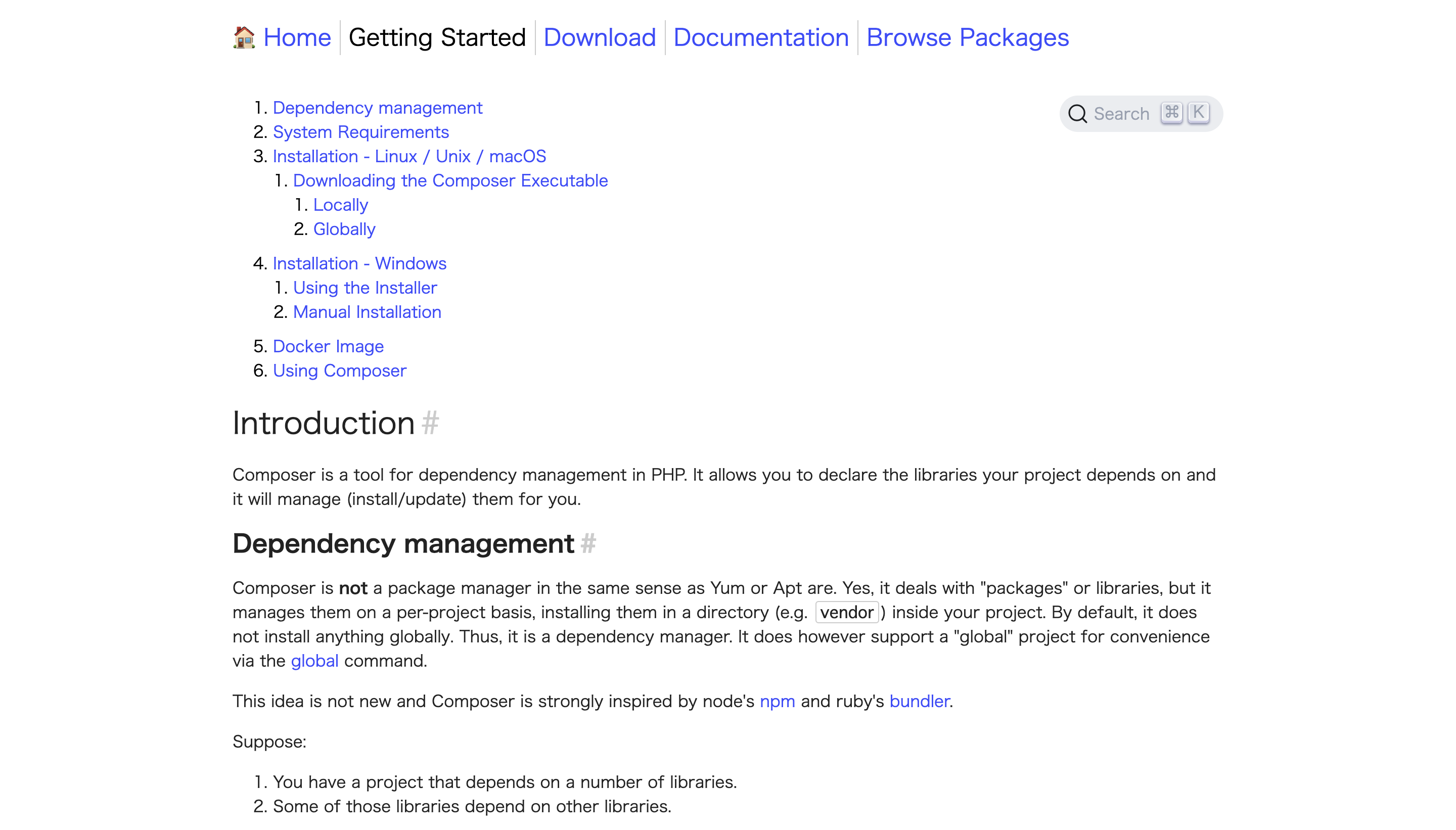Screen dimensions: 1456x830
Task: Click 'You have a project that depends' line
Action: (505, 782)
